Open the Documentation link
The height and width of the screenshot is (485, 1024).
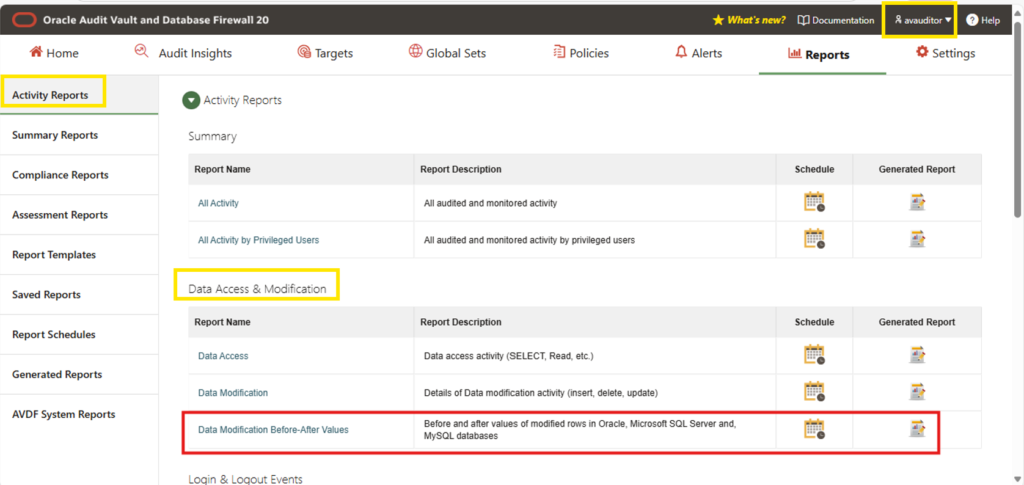(836, 20)
